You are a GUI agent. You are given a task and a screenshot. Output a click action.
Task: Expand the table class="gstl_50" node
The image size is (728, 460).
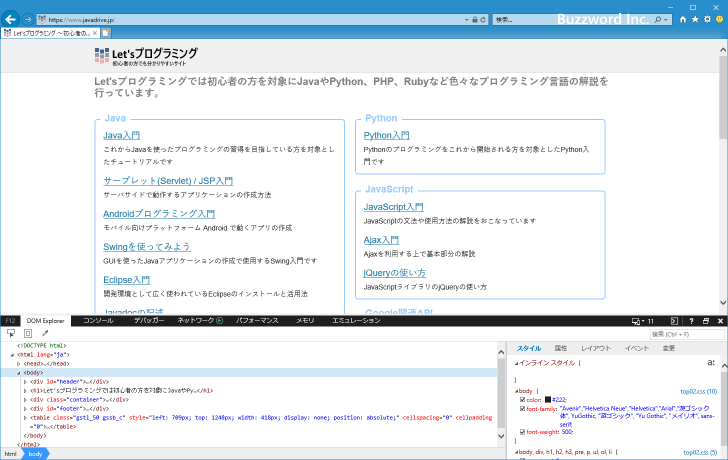point(25,418)
